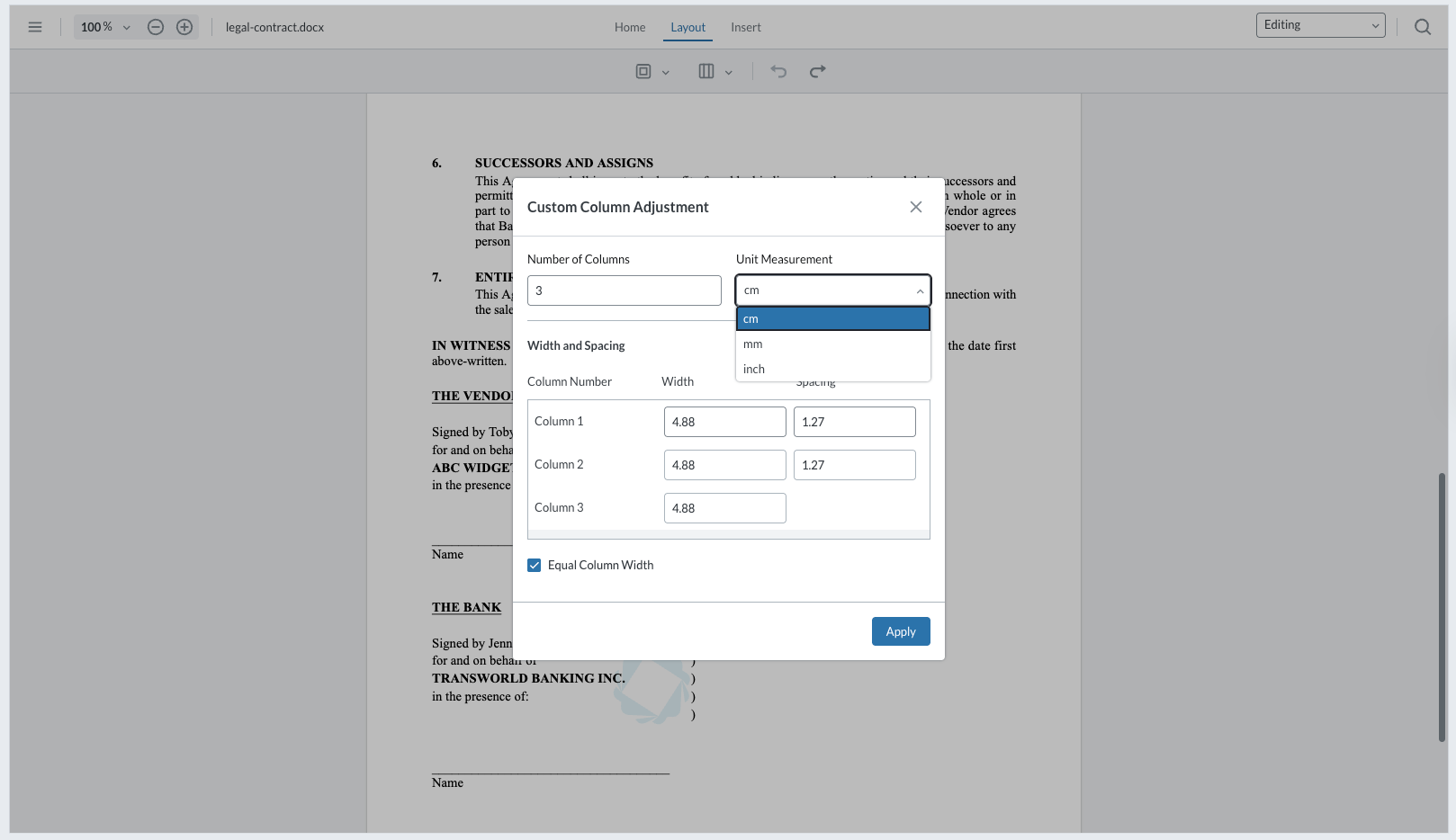This screenshot has height=840, width=1456.
Task: Click the document vertical scrollbar
Action: pos(1442,607)
